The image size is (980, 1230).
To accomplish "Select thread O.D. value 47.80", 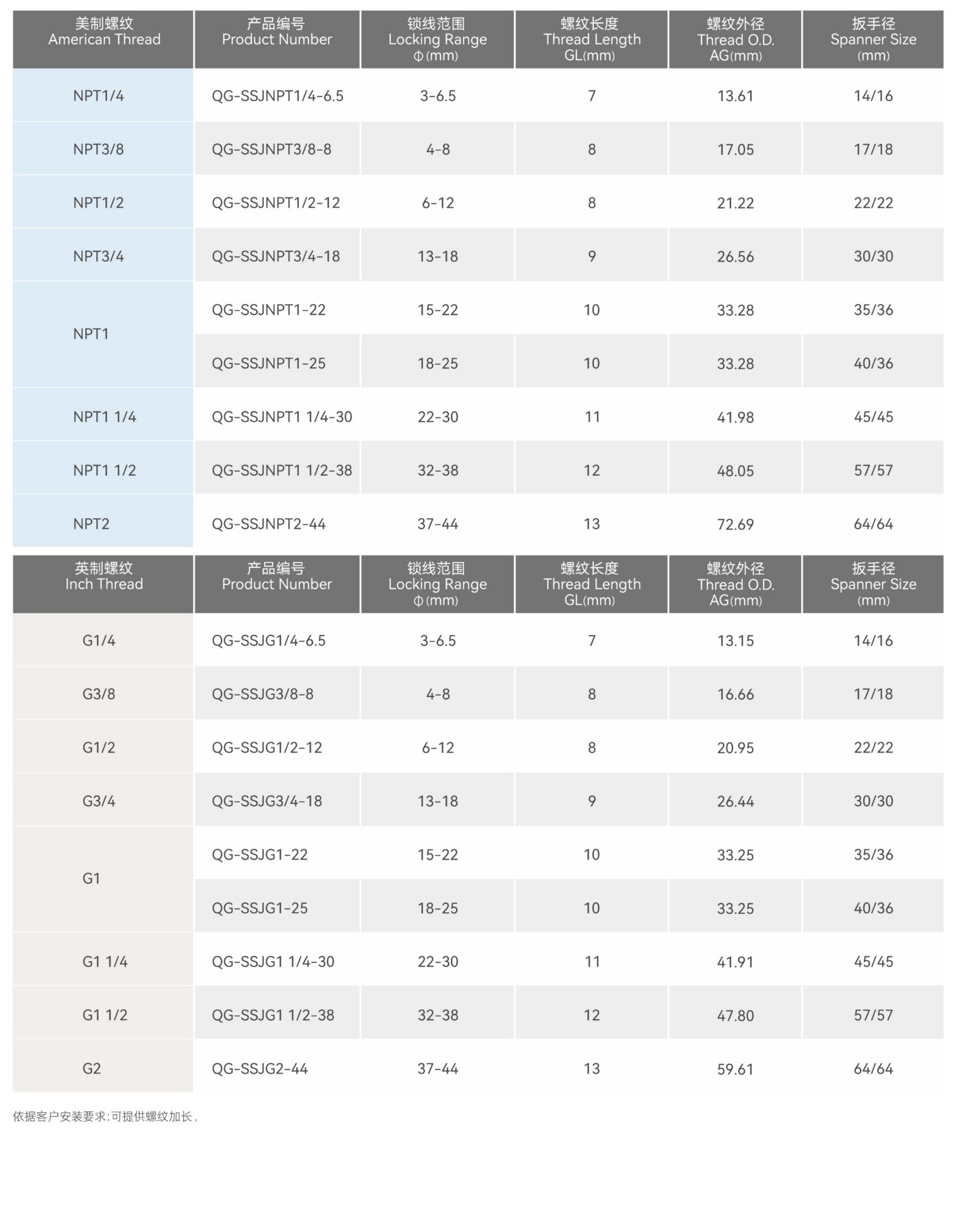I will pos(735,1016).
